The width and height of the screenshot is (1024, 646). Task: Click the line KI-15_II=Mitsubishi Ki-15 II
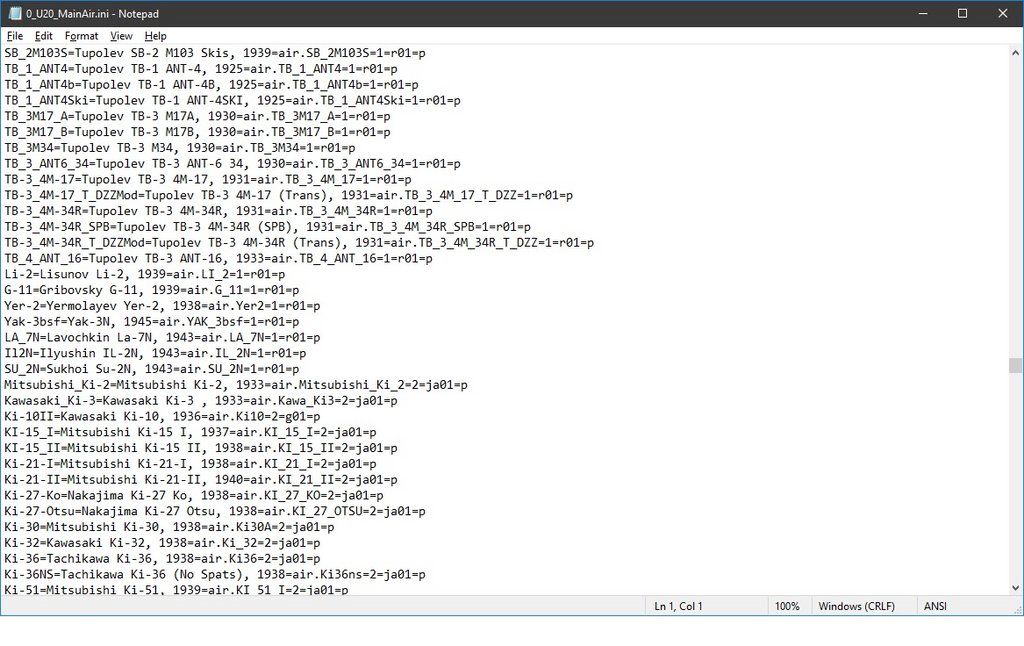coord(201,448)
